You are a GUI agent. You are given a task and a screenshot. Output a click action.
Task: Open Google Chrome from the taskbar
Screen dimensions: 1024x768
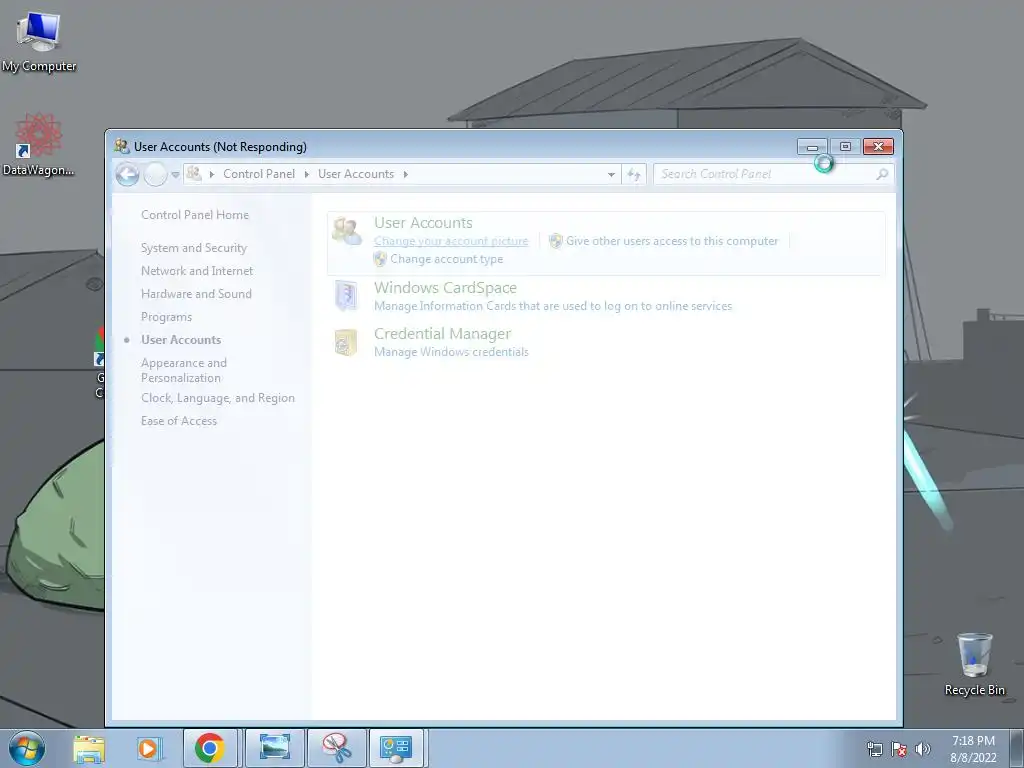[x=210, y=748]
